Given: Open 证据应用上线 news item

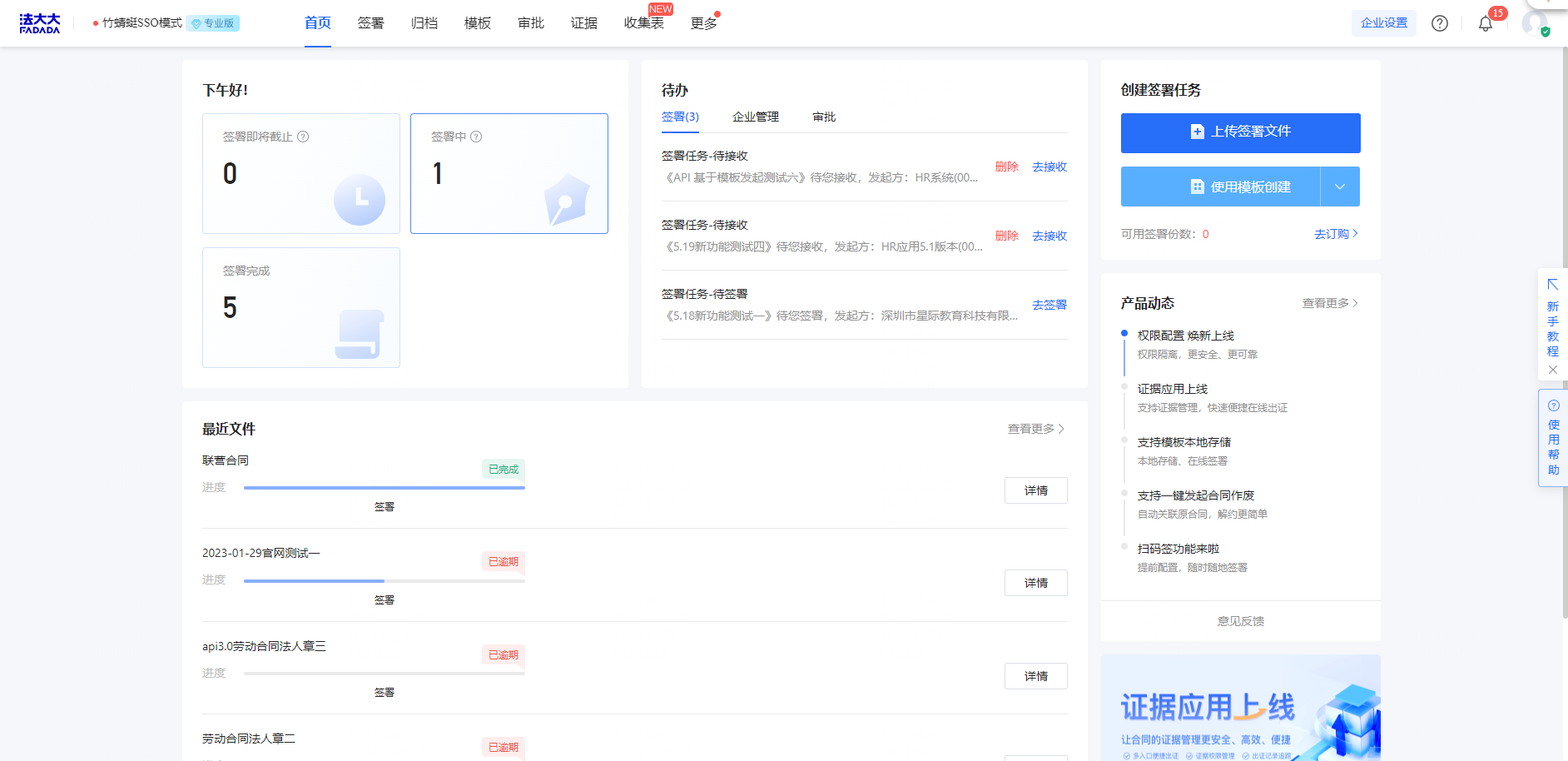Looking at the screenshot, I should coord(1173,389).
